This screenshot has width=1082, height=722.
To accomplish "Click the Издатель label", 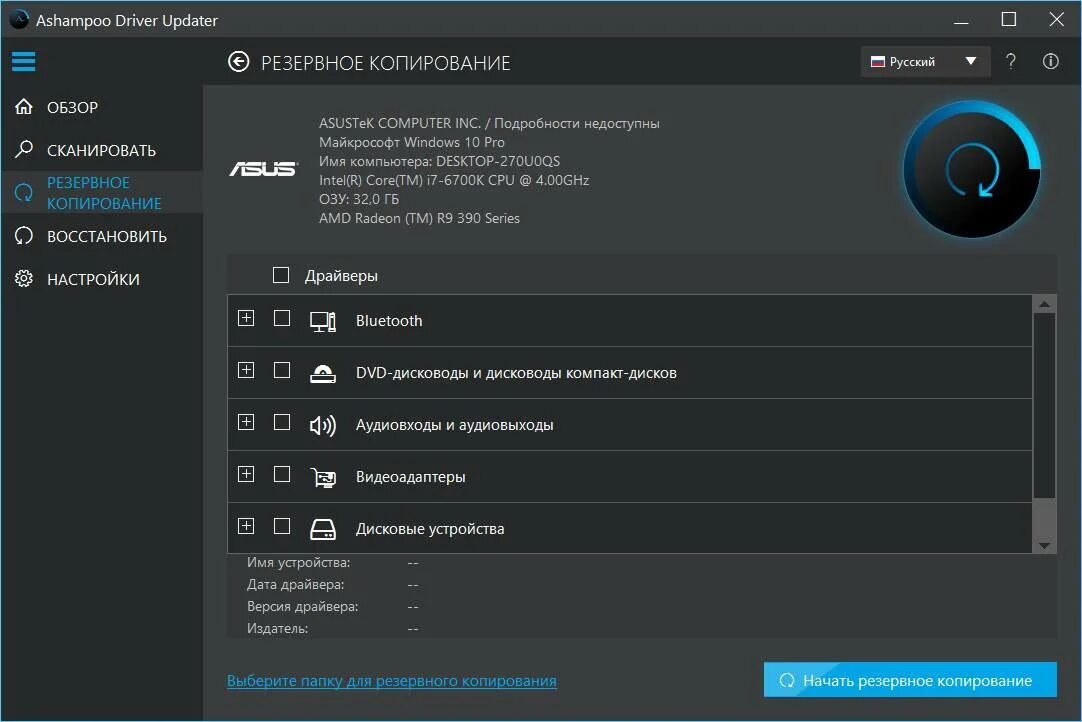I will [277, 629].
